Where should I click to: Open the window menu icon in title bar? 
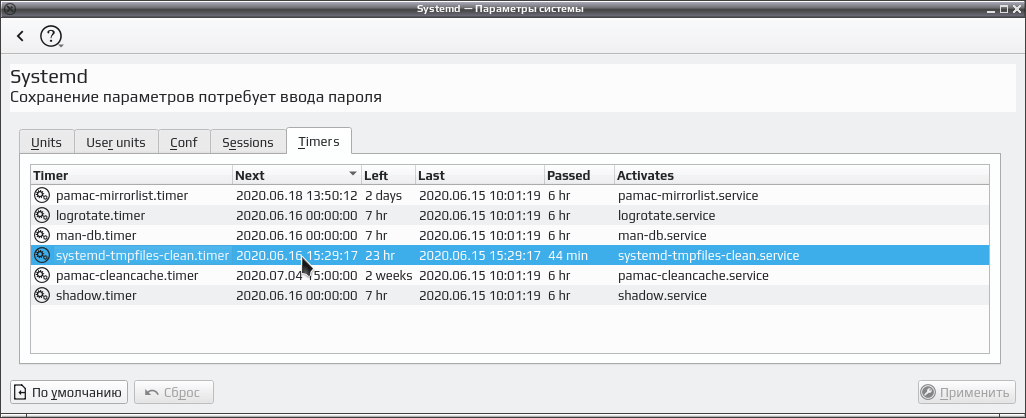pos(9,9)
